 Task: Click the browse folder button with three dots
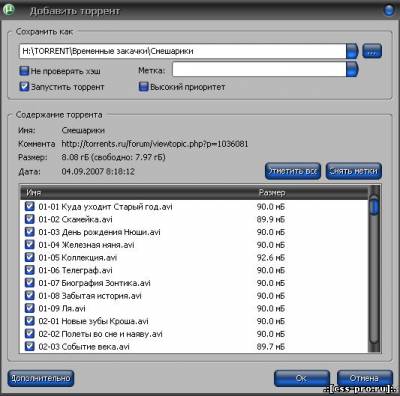pos(372,51)
